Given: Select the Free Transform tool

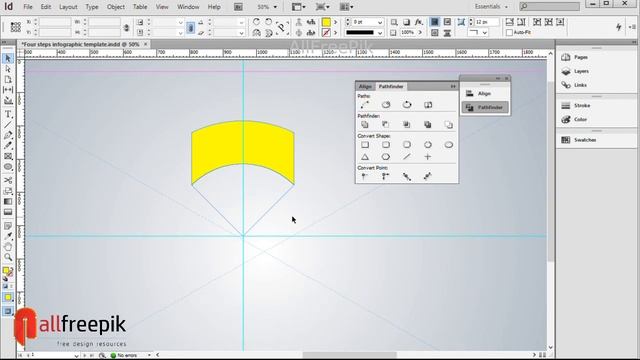Looking at the screenshot, I should pos(8,191).
